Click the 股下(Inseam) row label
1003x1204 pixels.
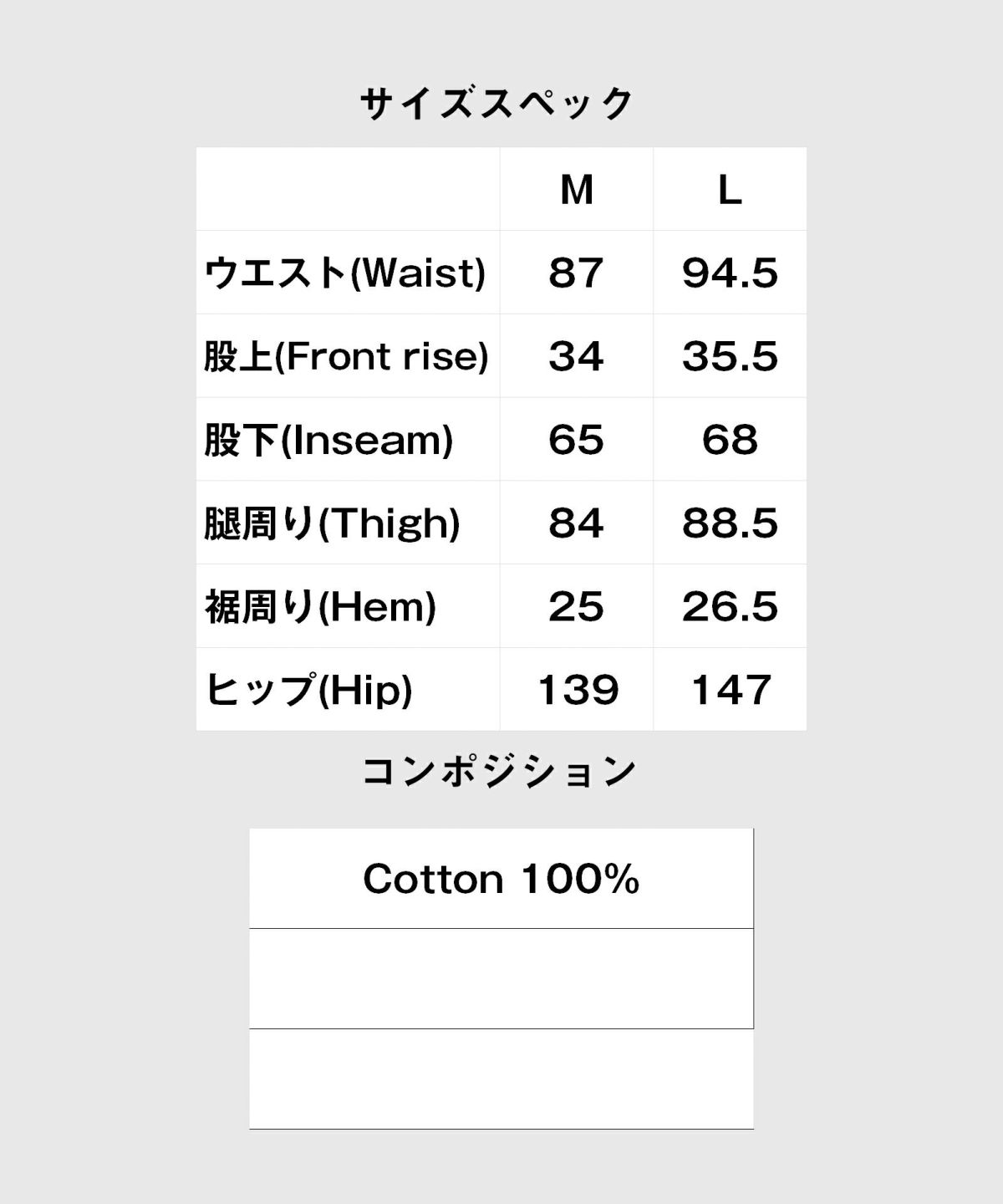pos(328,440)
